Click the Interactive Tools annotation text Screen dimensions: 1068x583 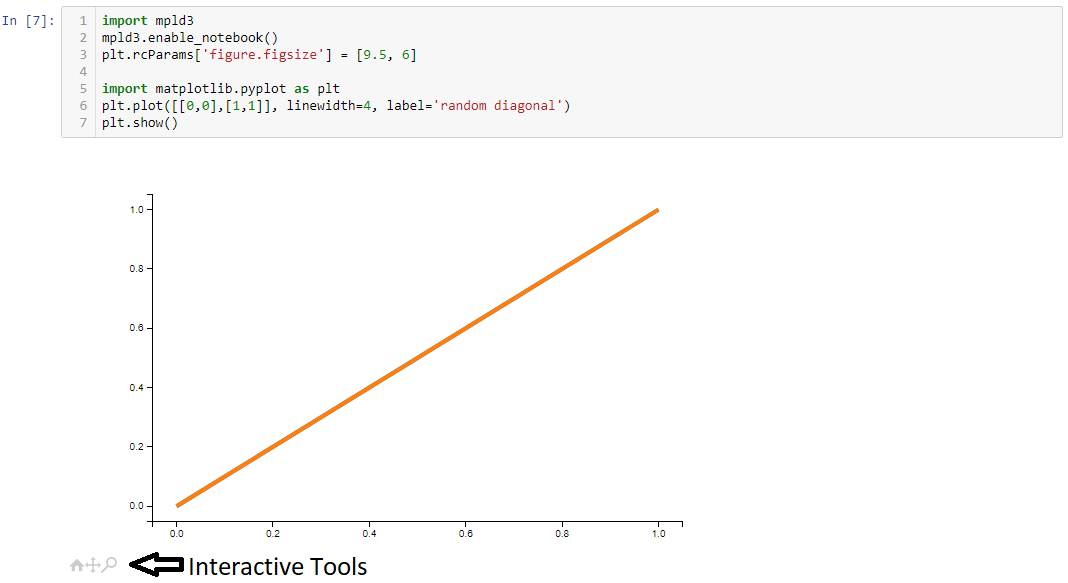point(277,566)
